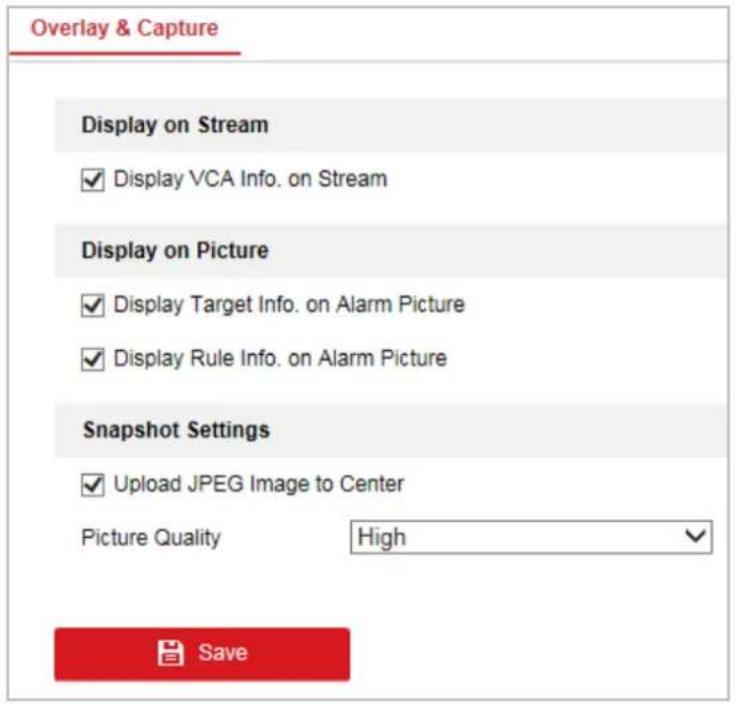Uncheck Display VCA Info. on Stream
The width and height of the screenshot is (735, 704).
(92, 180)
